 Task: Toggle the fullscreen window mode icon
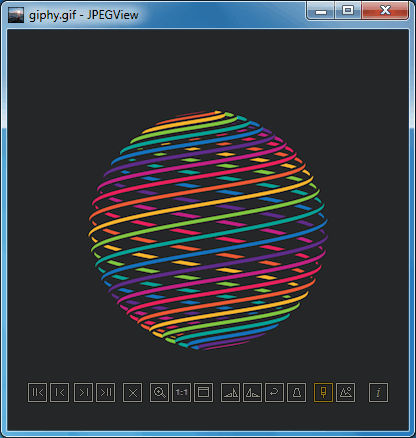(x=203, y=392)
